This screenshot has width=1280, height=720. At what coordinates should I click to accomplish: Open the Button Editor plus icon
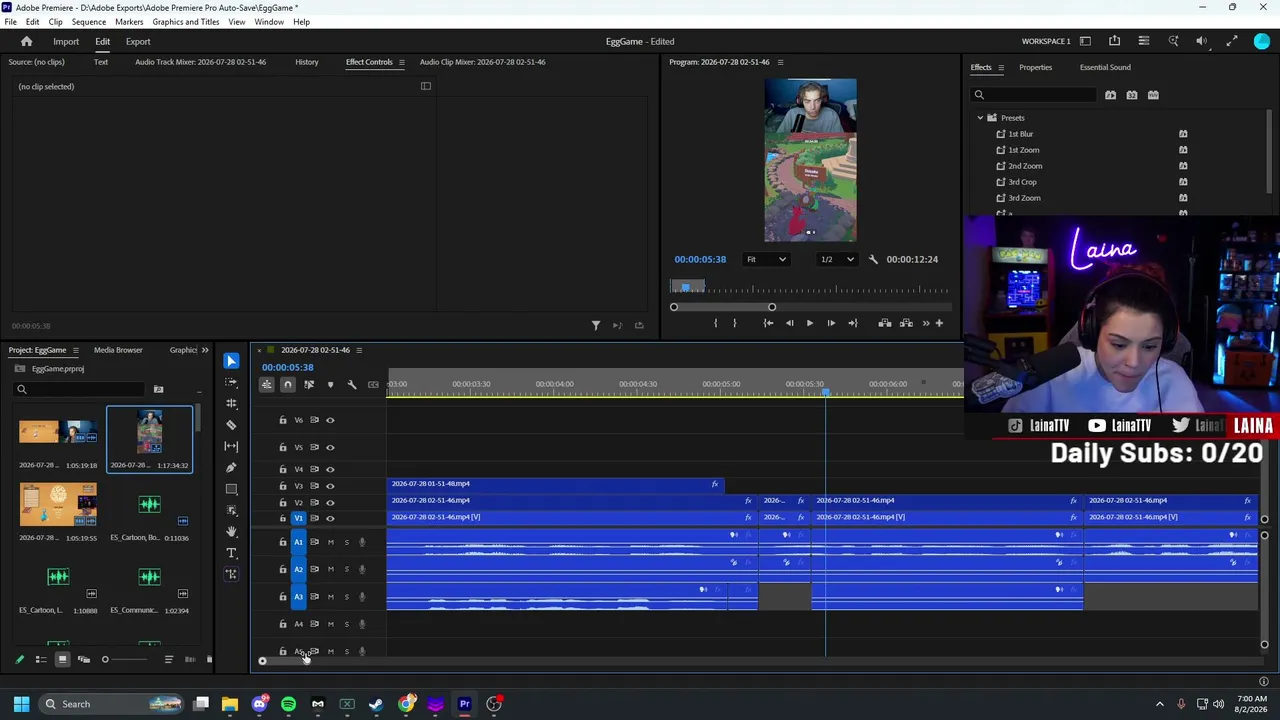[939, 323]
